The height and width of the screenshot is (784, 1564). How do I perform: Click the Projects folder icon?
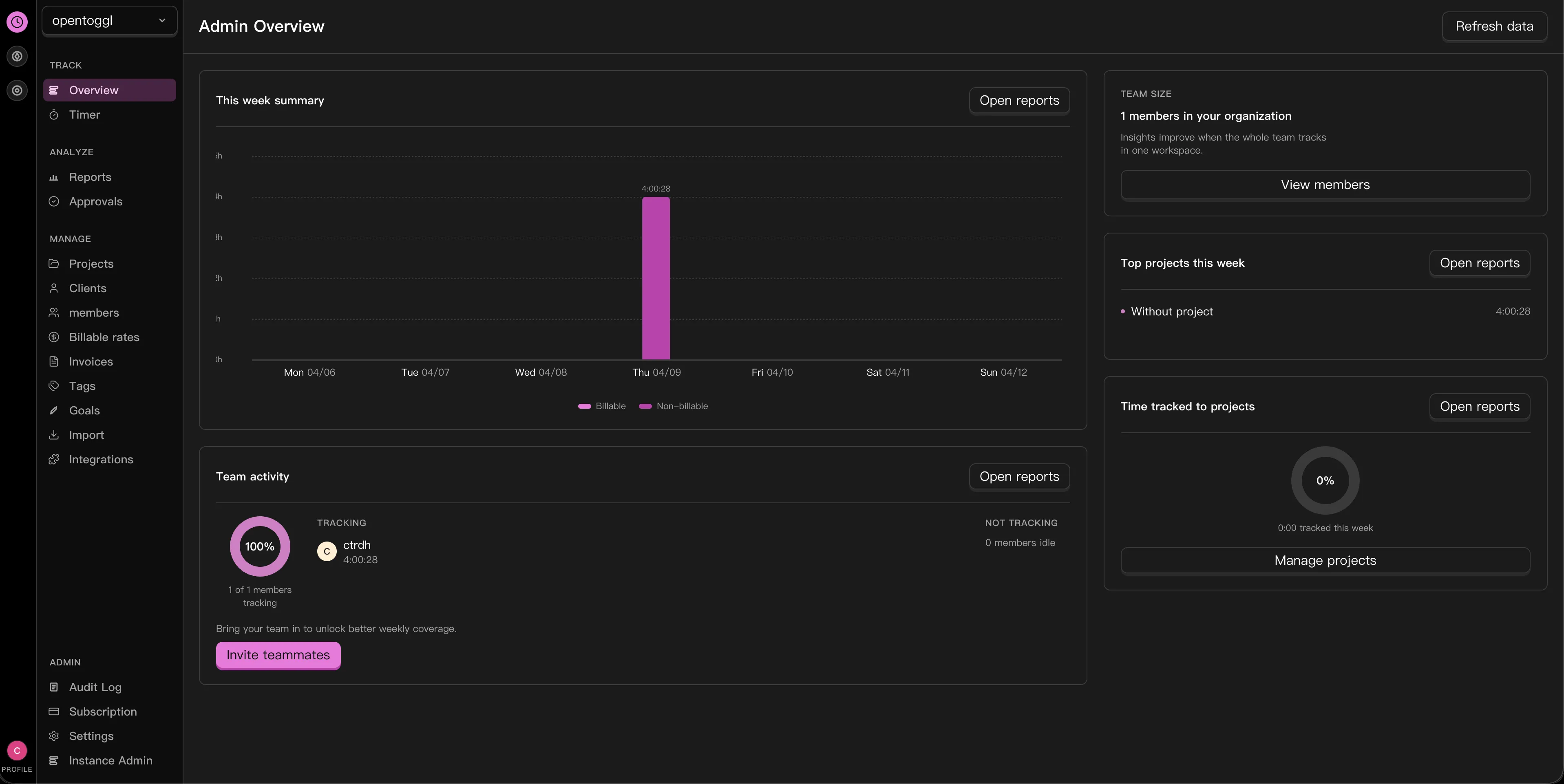click(53, 263)
